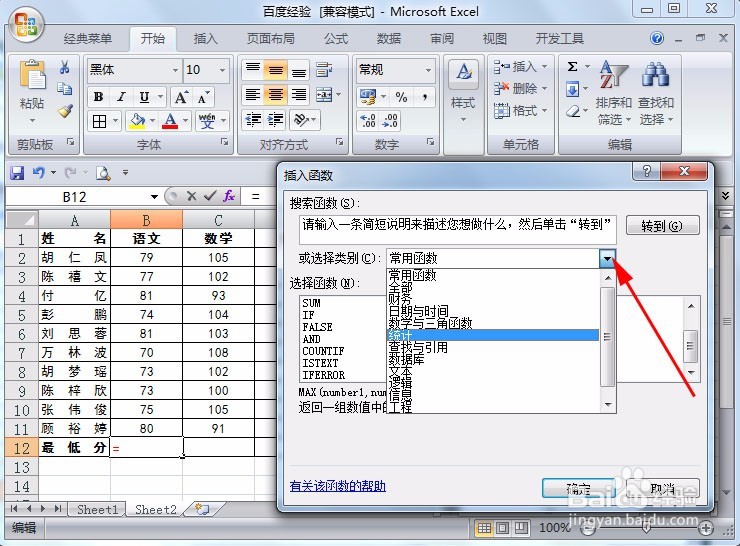
Task: Click the 转到(G) button
Action: 662,226
